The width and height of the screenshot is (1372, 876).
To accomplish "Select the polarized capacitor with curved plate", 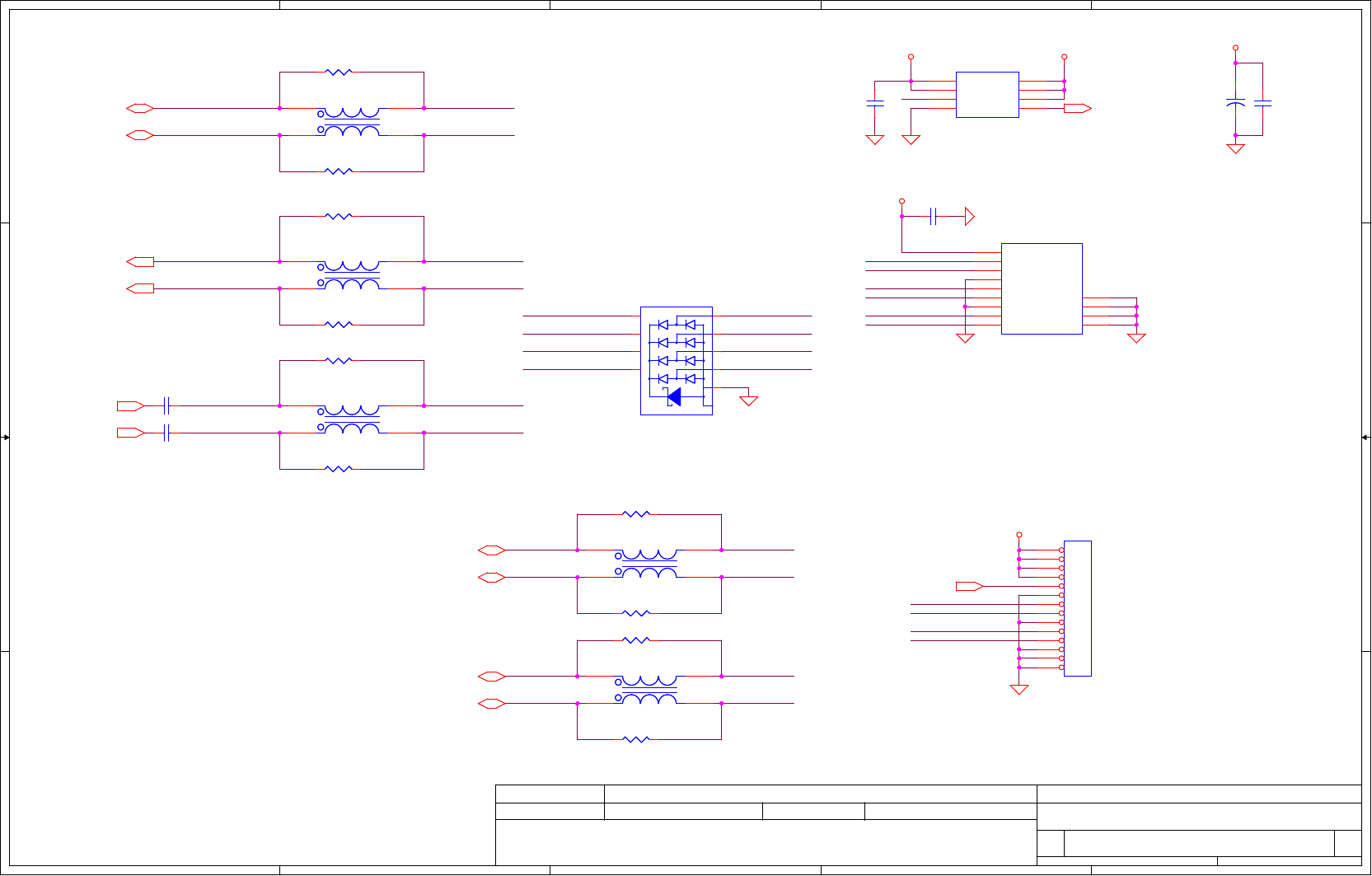I will (x=1235, y=103).
